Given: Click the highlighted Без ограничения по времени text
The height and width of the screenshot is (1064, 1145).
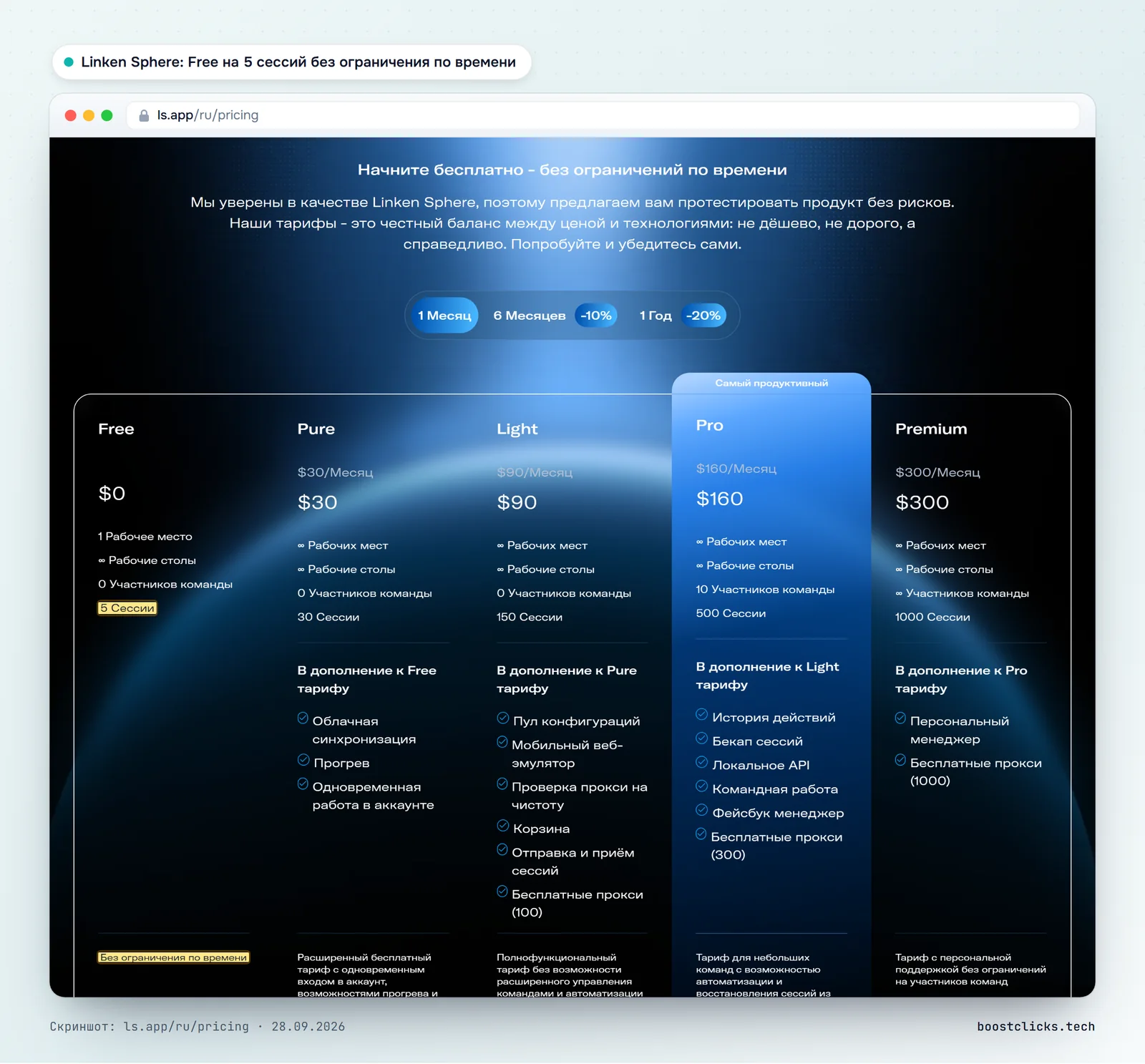Looking at the screenshot, I should tap(174, 957).
